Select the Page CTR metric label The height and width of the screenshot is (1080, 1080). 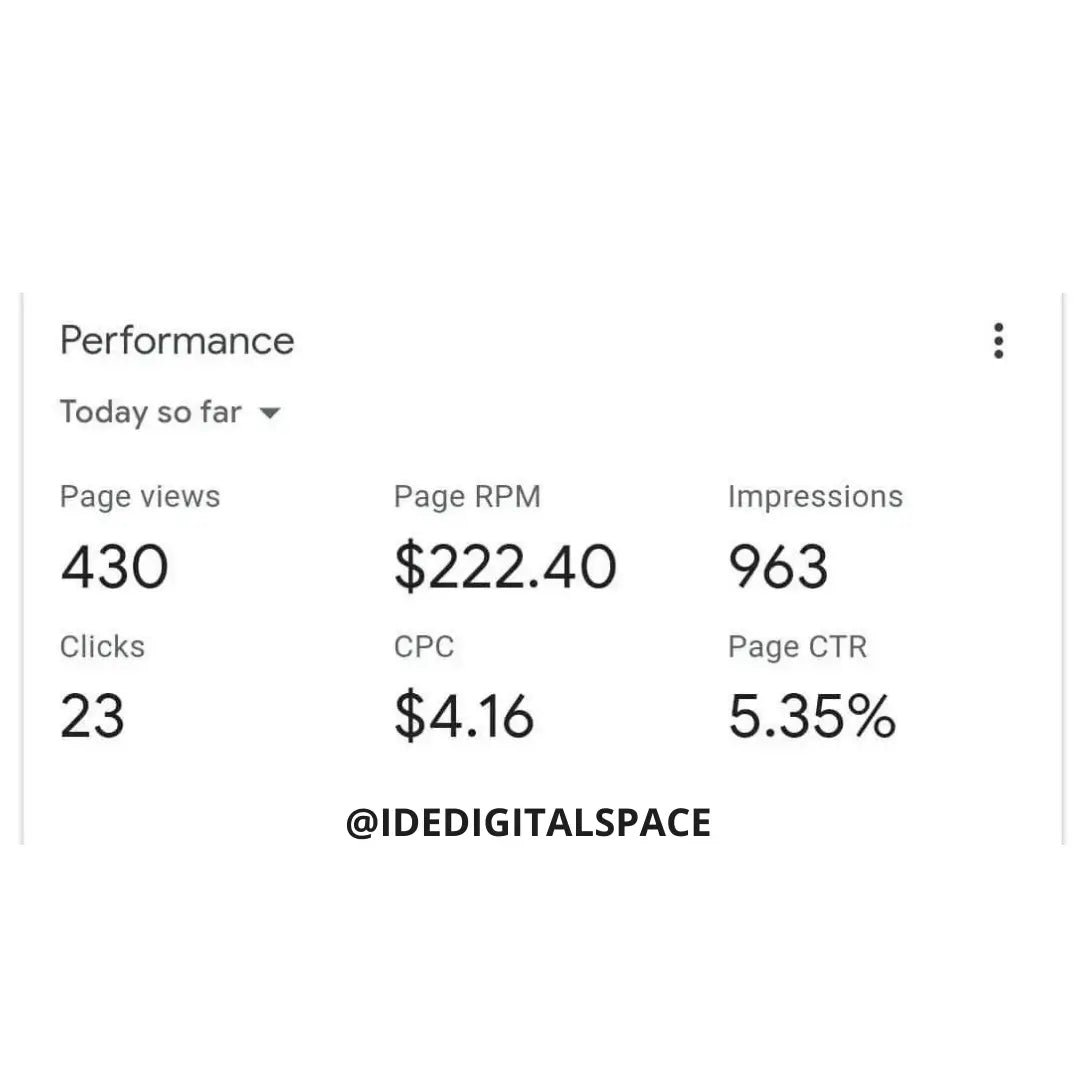coord(797,647)
